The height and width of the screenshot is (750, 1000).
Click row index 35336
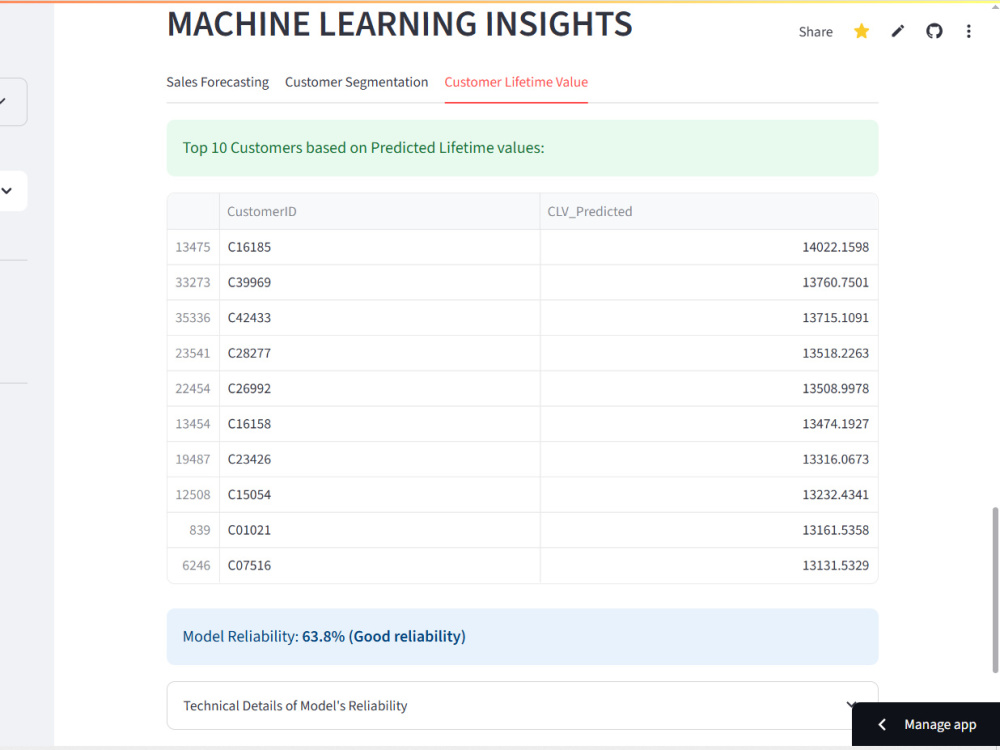click(x=193, y=318)
